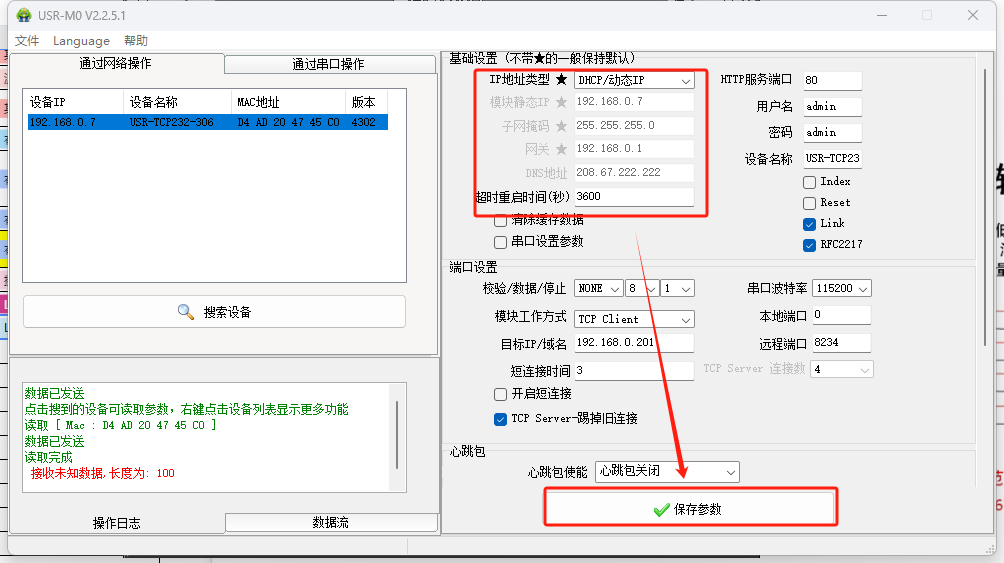Open the 心跳包使能 dropdown
Screen dimensions: 1004x563
(x=667, y=472)
